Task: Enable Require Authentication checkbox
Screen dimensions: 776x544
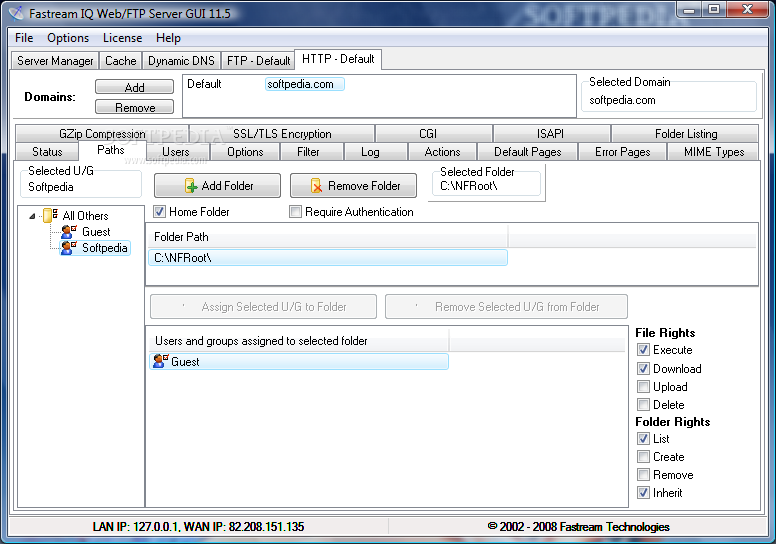Action: (295, 212)
